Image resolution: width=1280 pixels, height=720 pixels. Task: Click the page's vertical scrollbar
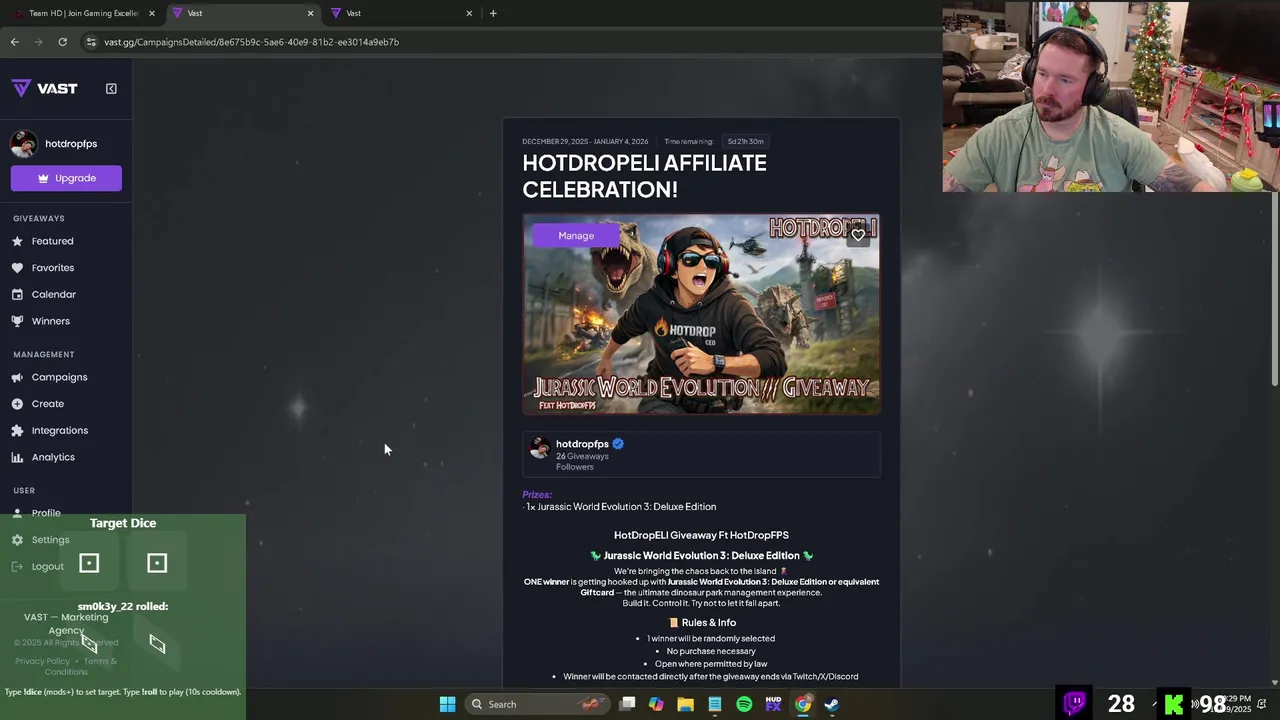[x=1274, y=290]
